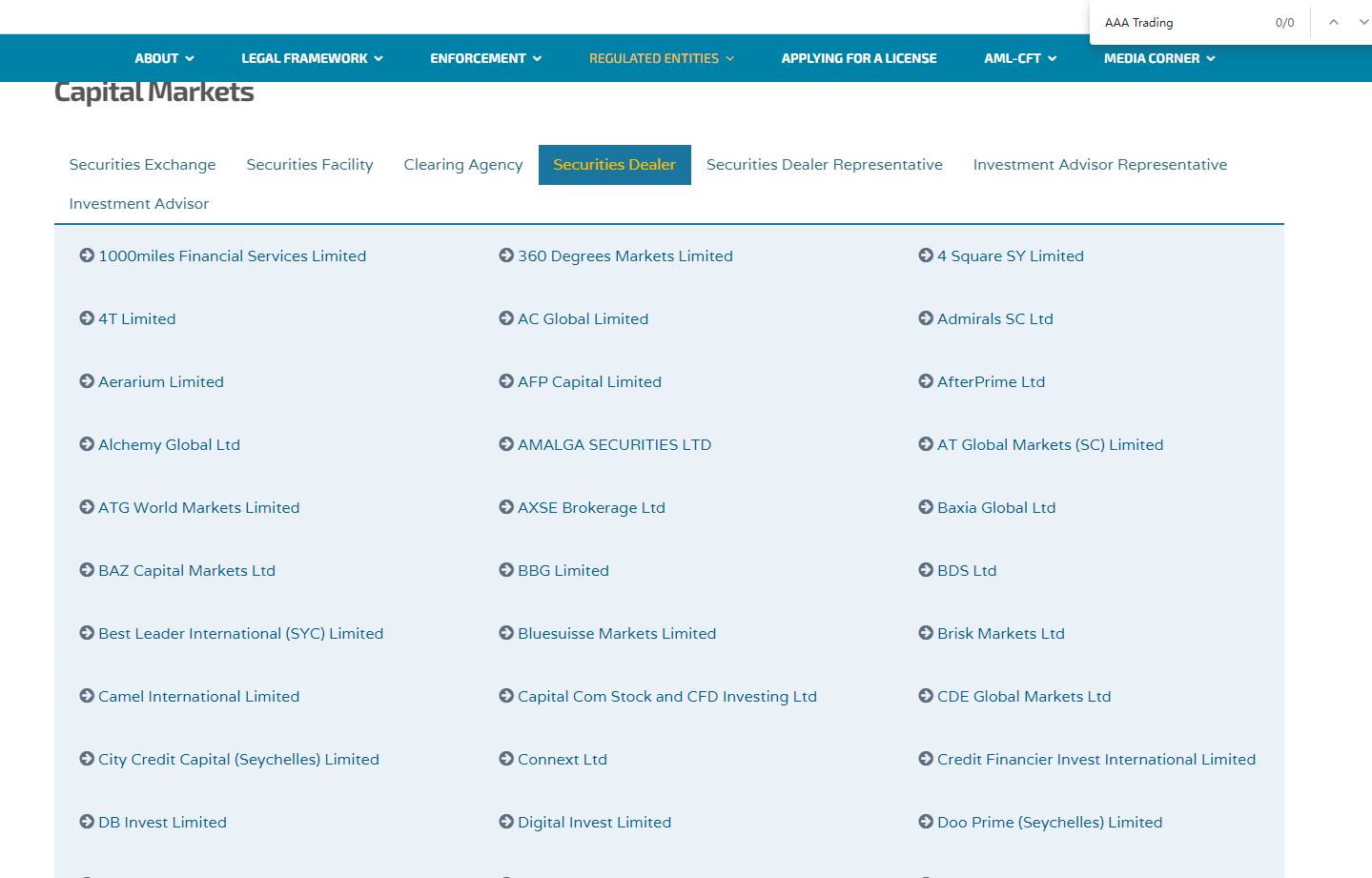Click arrow icon beside Aerarium Limited

tap(87, 381)
